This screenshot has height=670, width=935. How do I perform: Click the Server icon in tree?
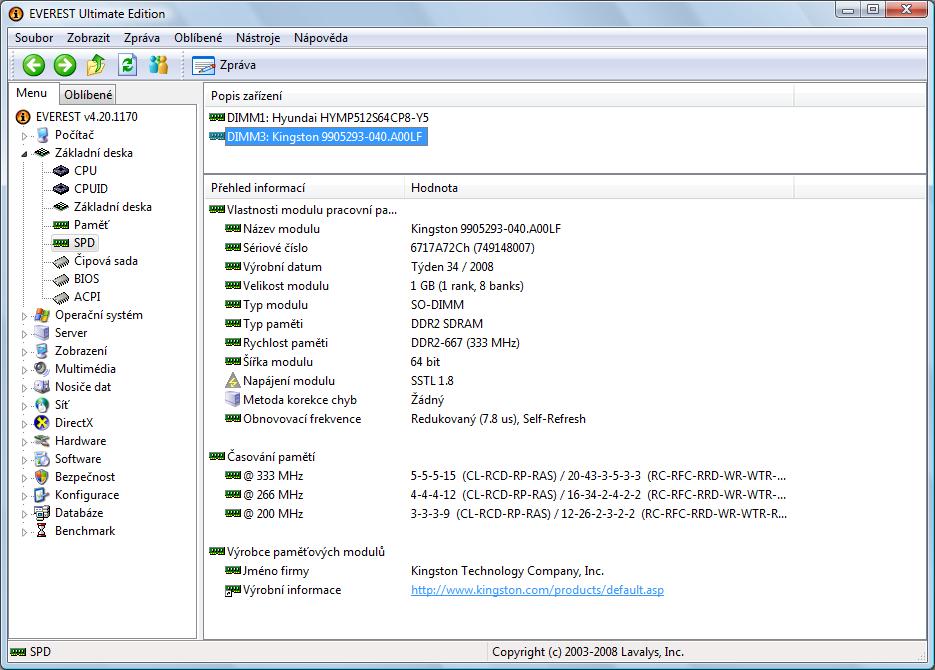pyautogui.click(x=42, y=333)
